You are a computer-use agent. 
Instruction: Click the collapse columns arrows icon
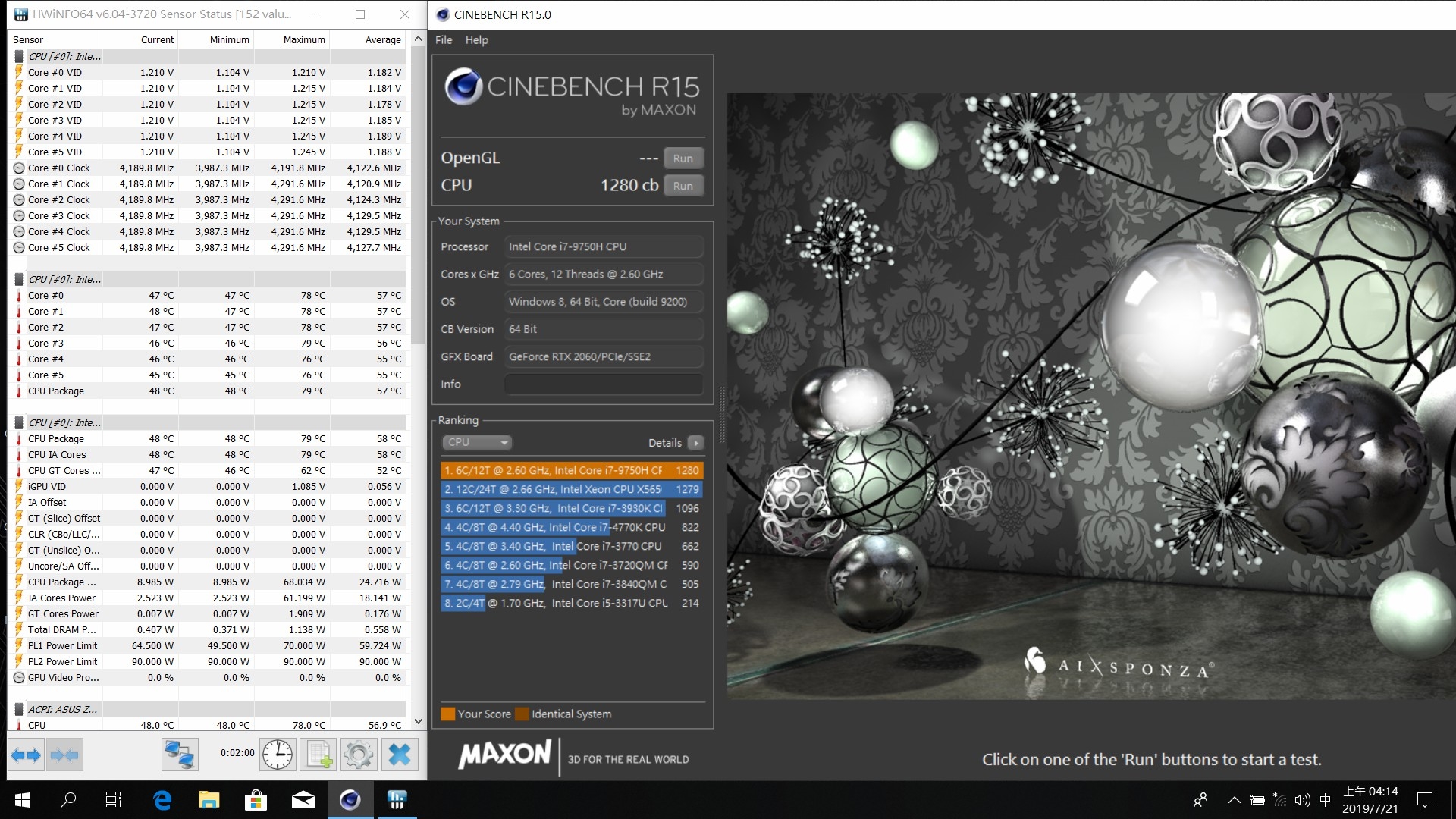[x=64, y=755]
